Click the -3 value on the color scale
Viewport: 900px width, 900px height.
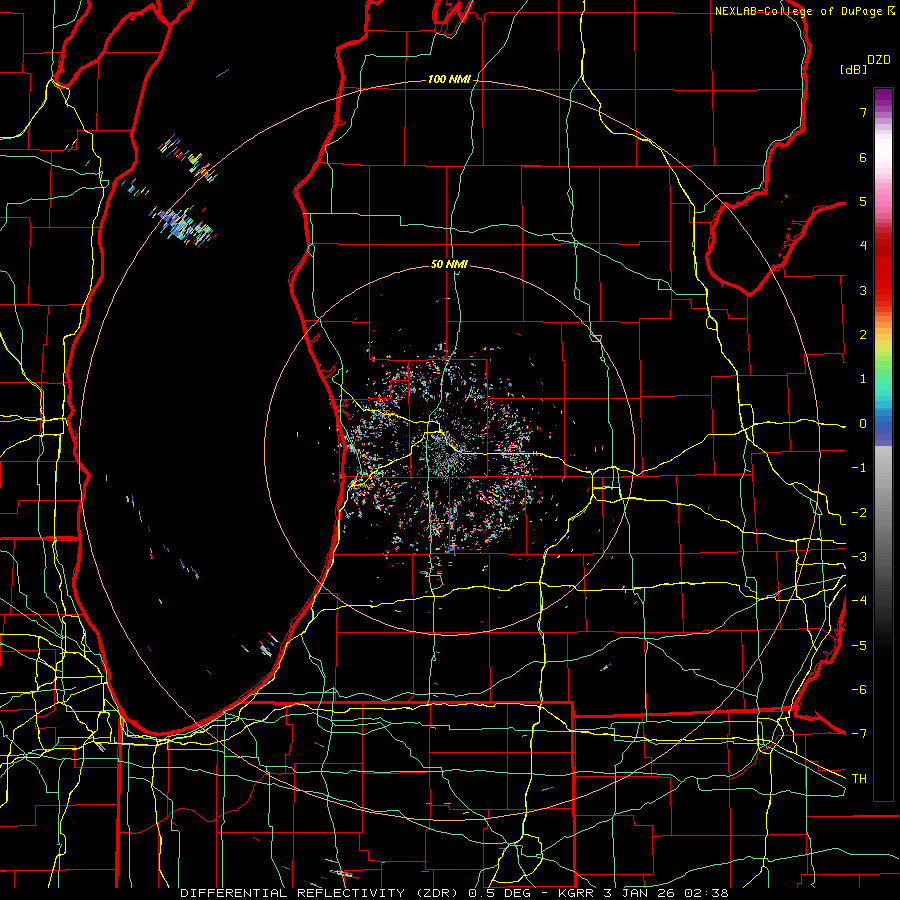click(x=859, y=557)
